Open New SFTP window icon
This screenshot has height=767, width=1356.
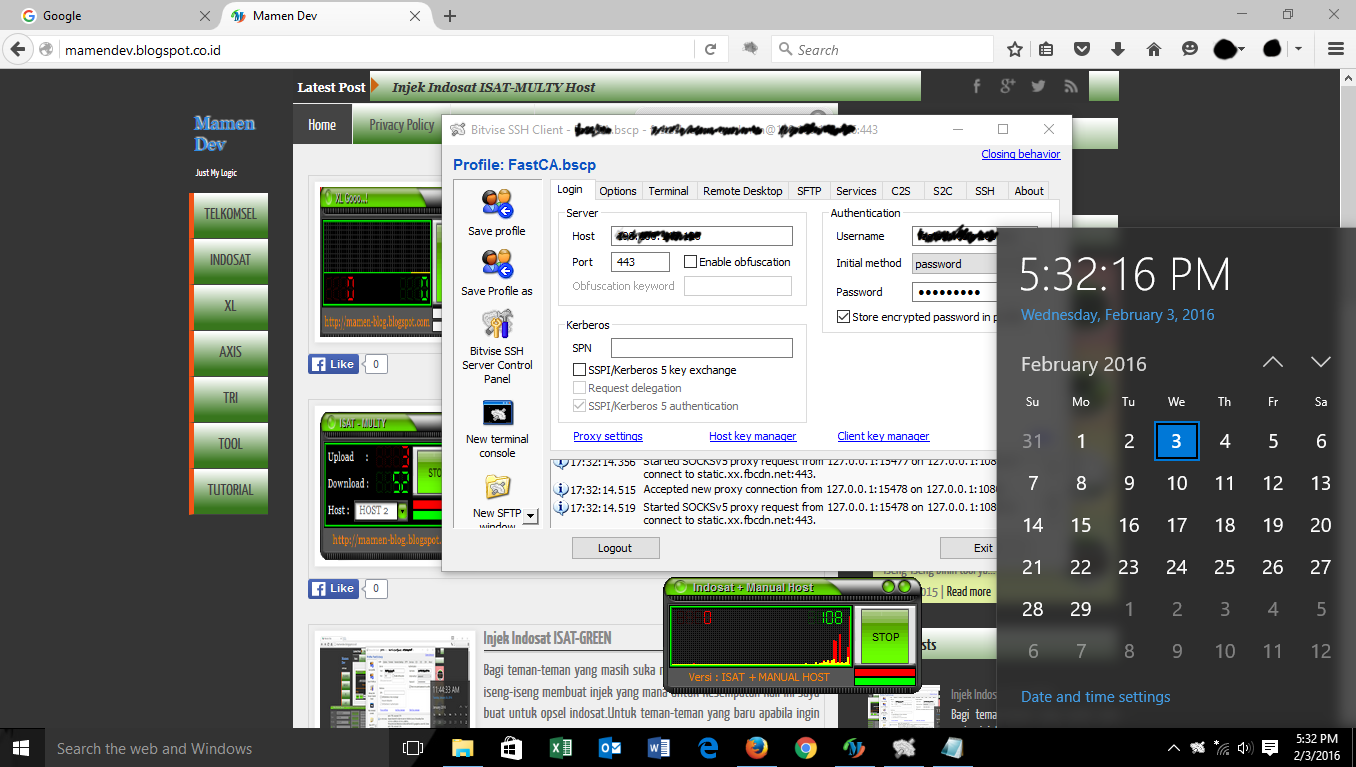497,487
